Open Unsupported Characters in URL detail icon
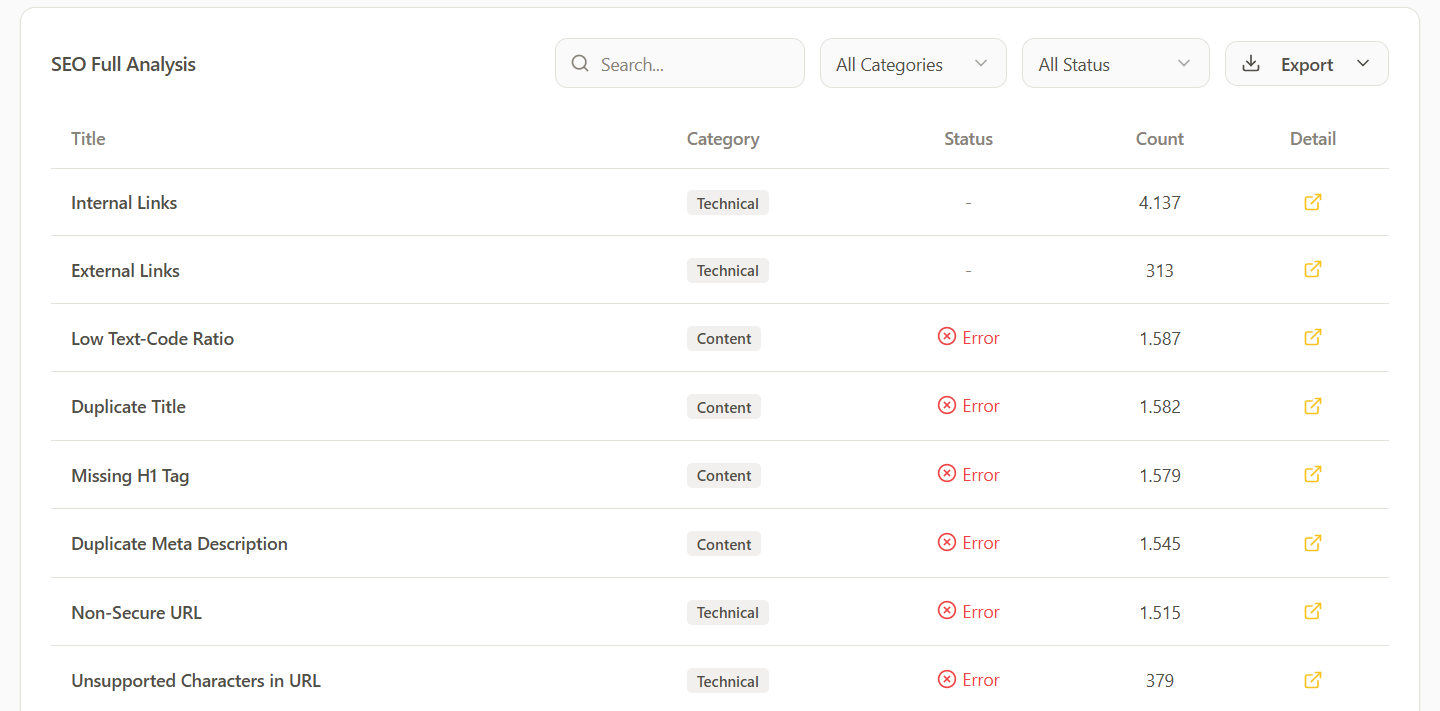This screenshot has height=711, width=1440. click(x=1313, y=680)
